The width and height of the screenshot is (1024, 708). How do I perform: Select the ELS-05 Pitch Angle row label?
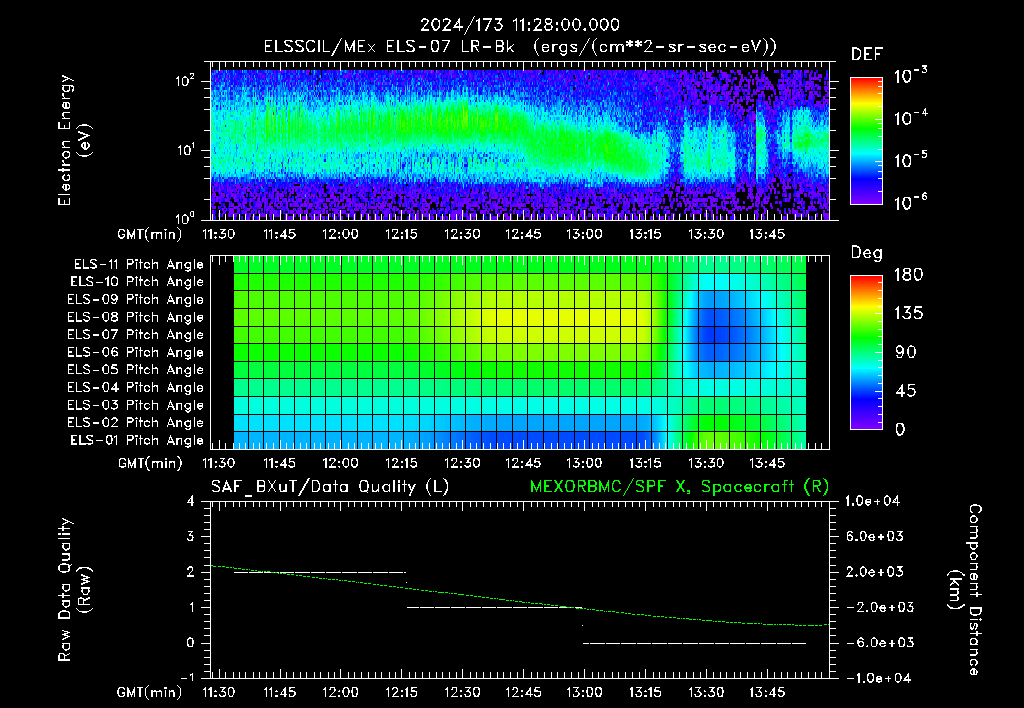(x=135, y=370)
